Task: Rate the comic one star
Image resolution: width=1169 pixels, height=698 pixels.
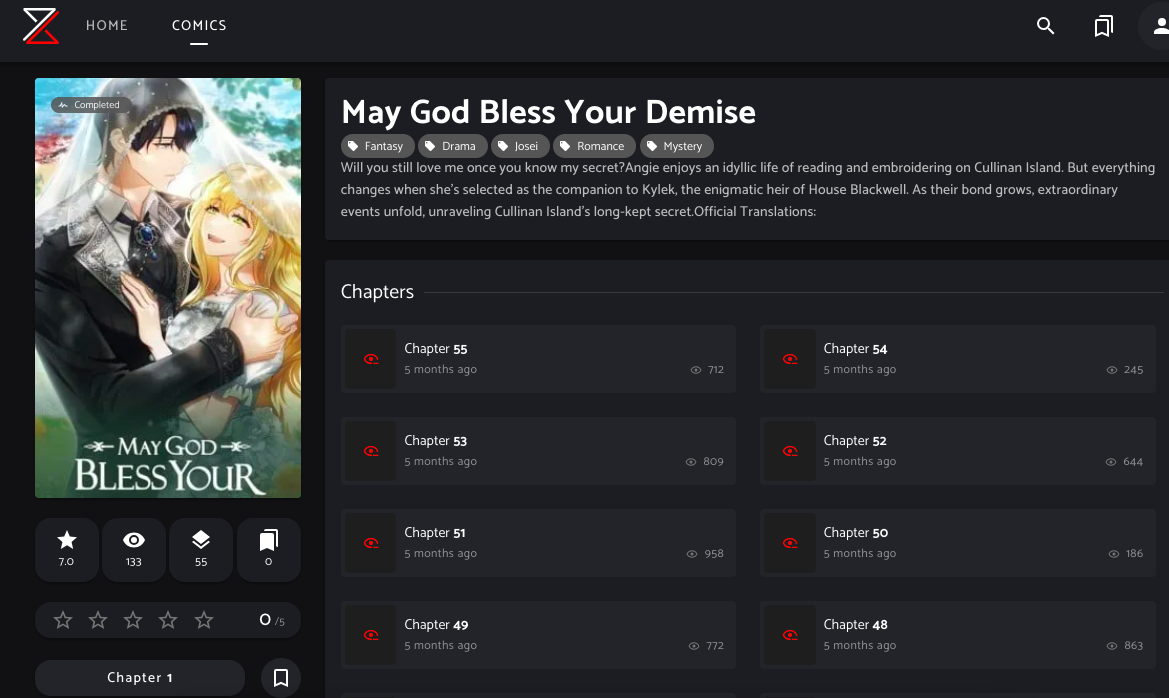Action: coord(63,621)
